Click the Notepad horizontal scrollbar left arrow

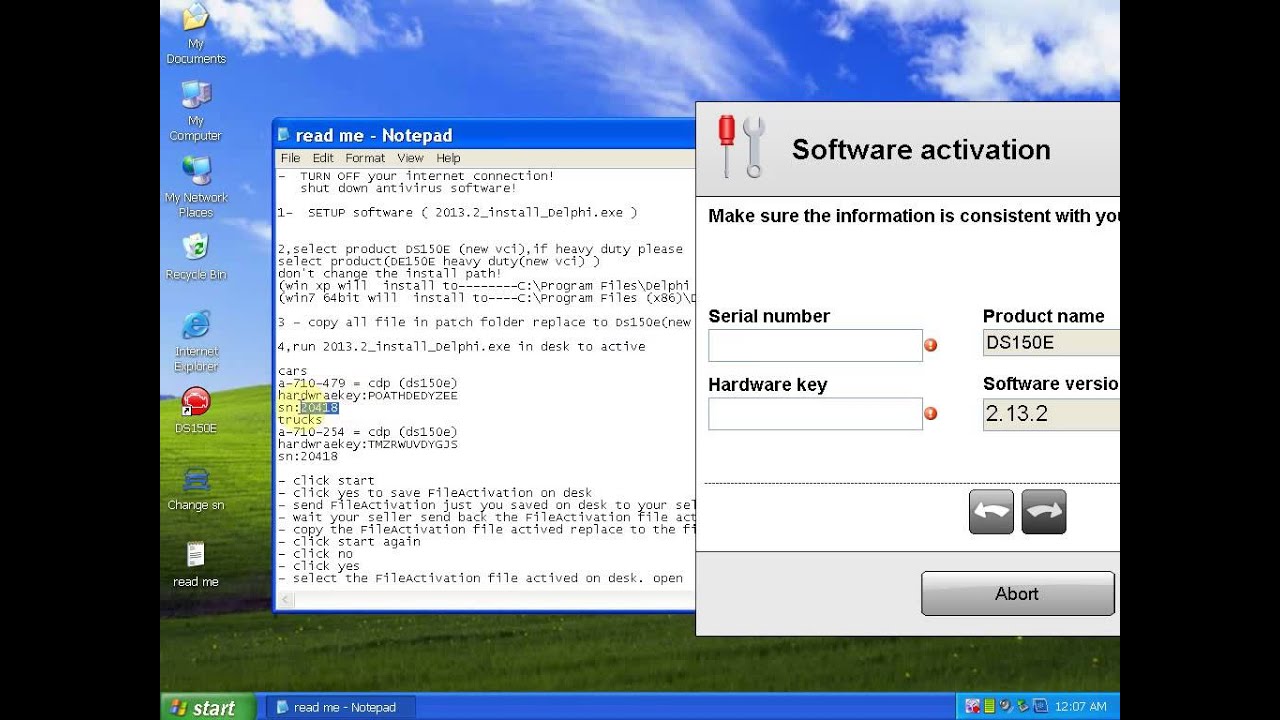pyautogui.click(x=285, y=600)
